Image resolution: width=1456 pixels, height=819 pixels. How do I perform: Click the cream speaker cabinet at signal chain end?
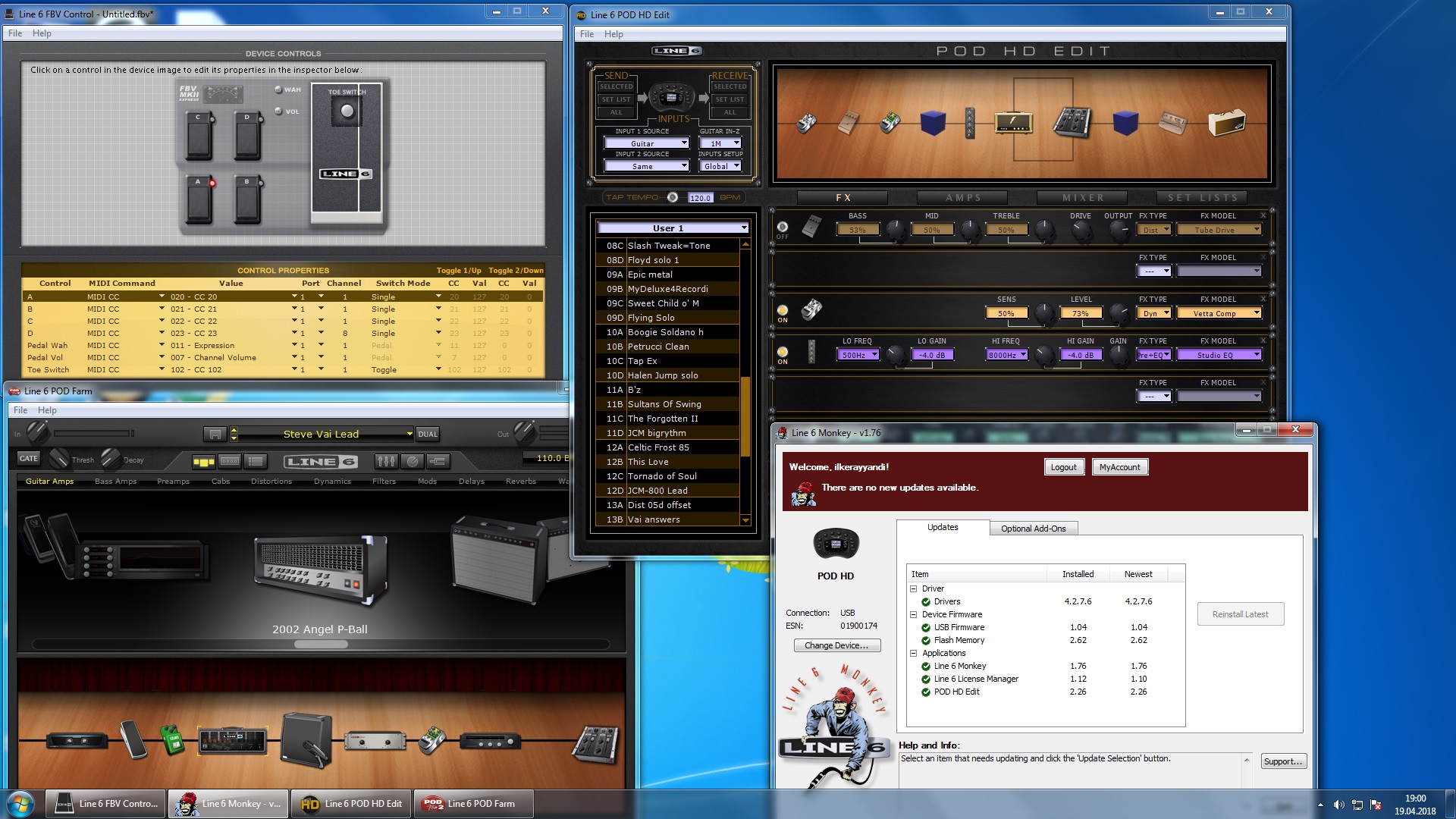(1225, 121)
